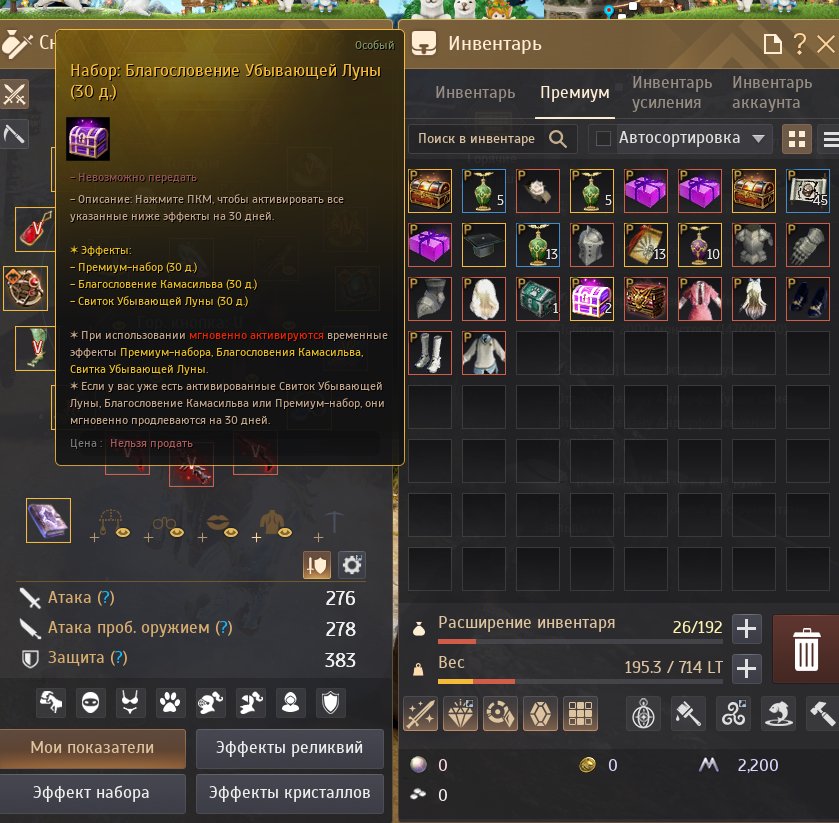Switch to the Инвентарь усиления tab
The image size is (839, 823).
pos(672,92)
